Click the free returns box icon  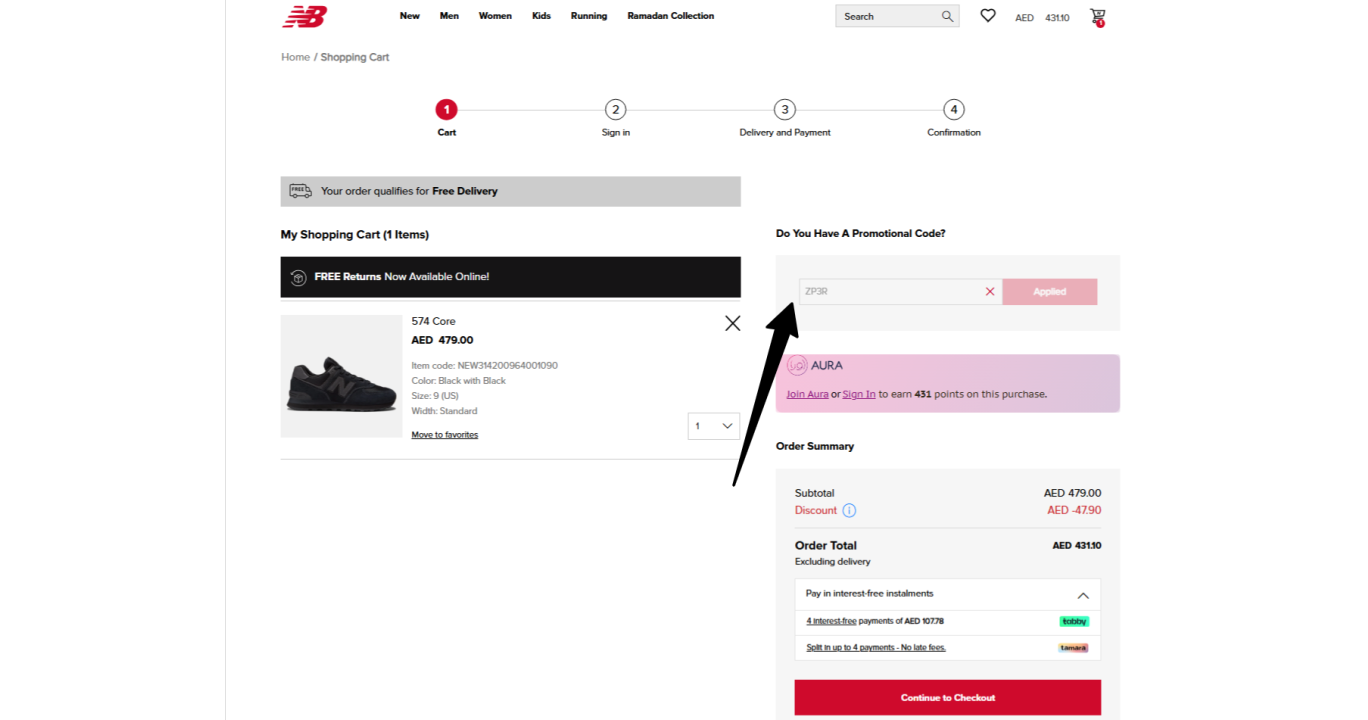point(298,277)
